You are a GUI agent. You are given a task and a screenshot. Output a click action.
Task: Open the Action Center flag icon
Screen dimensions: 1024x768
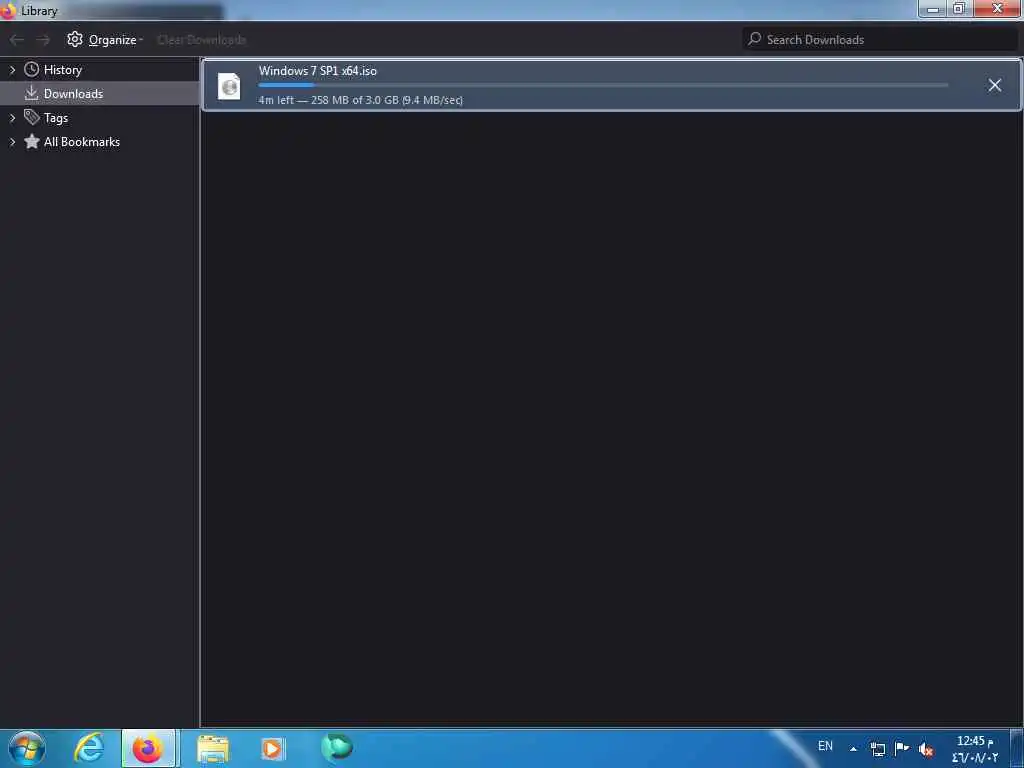(902, 748)
